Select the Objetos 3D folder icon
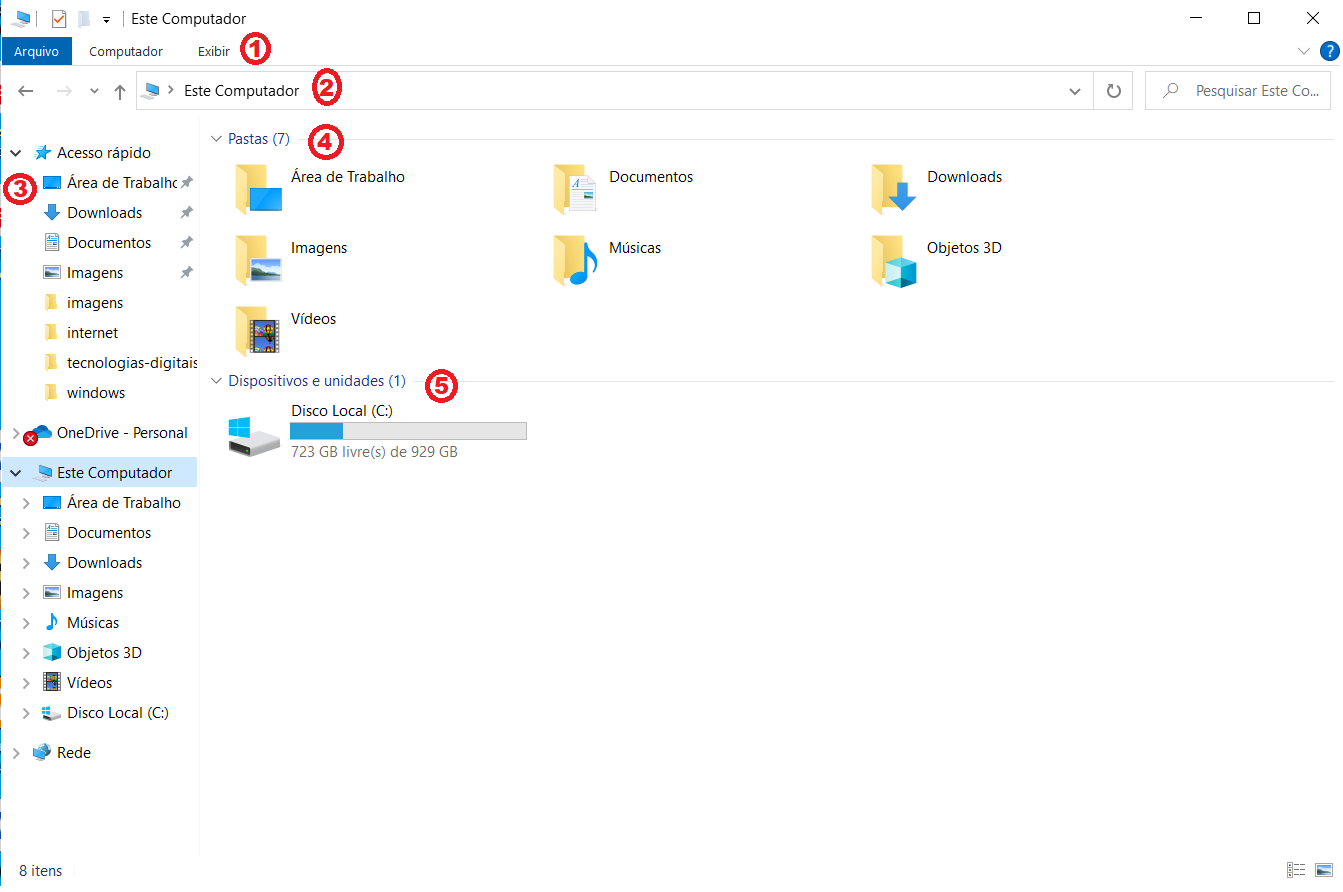The height and width of the screenshot is (892, 1343). 894,260
